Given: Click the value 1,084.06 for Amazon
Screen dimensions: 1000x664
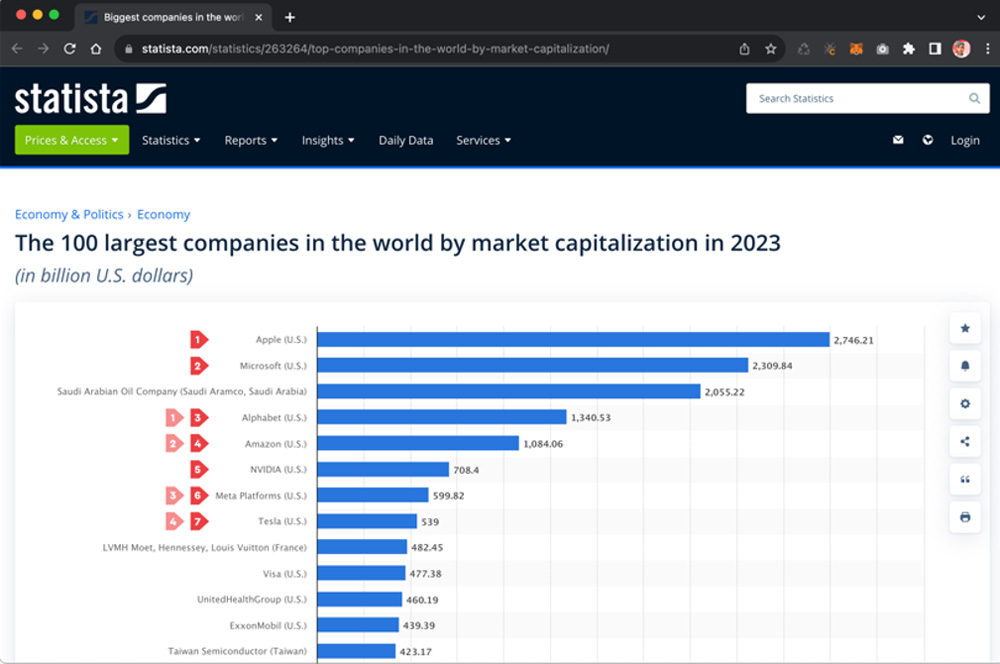Looking at the screenshot, I should [543, 444].
